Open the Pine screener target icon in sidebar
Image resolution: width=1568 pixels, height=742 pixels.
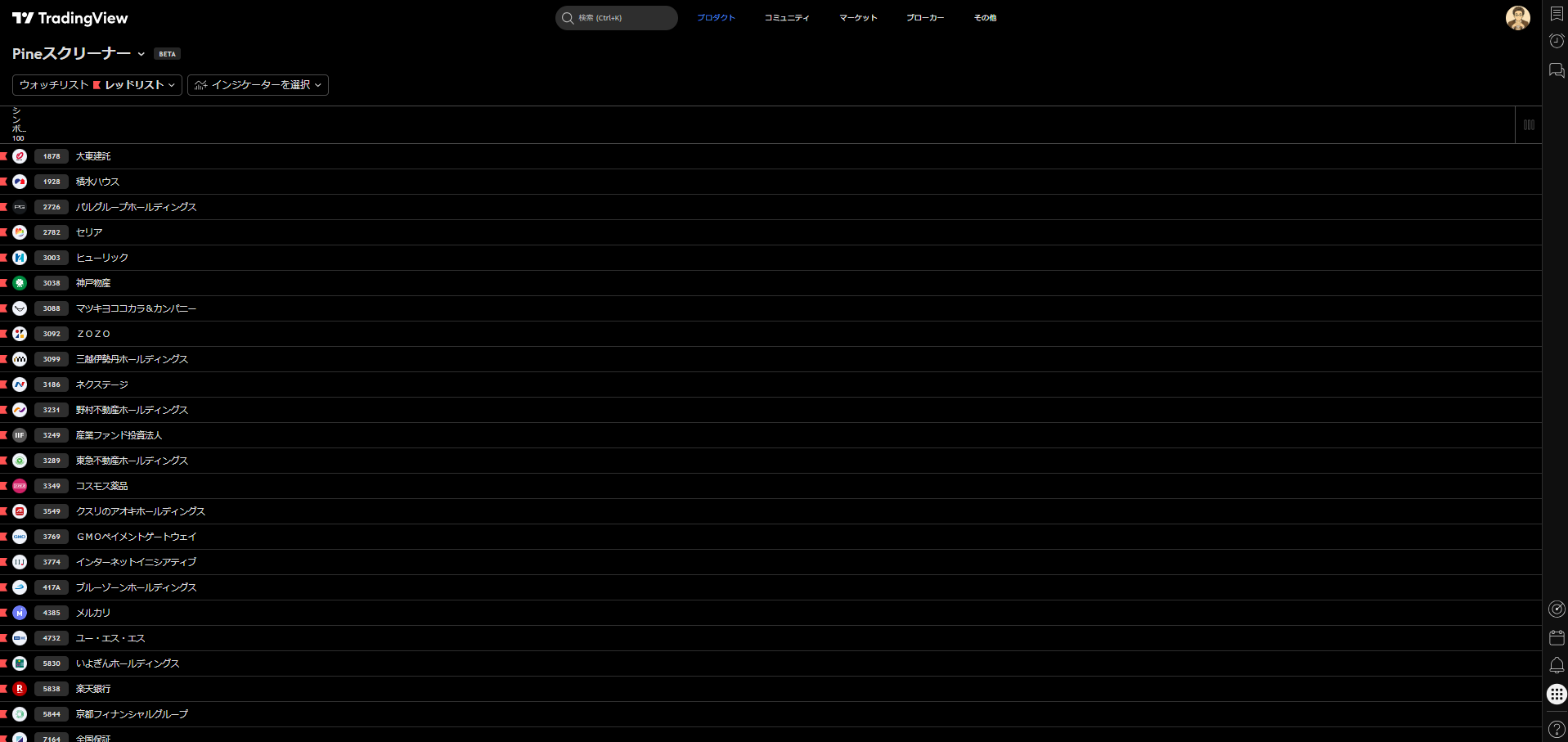(x=1557, y=609)
